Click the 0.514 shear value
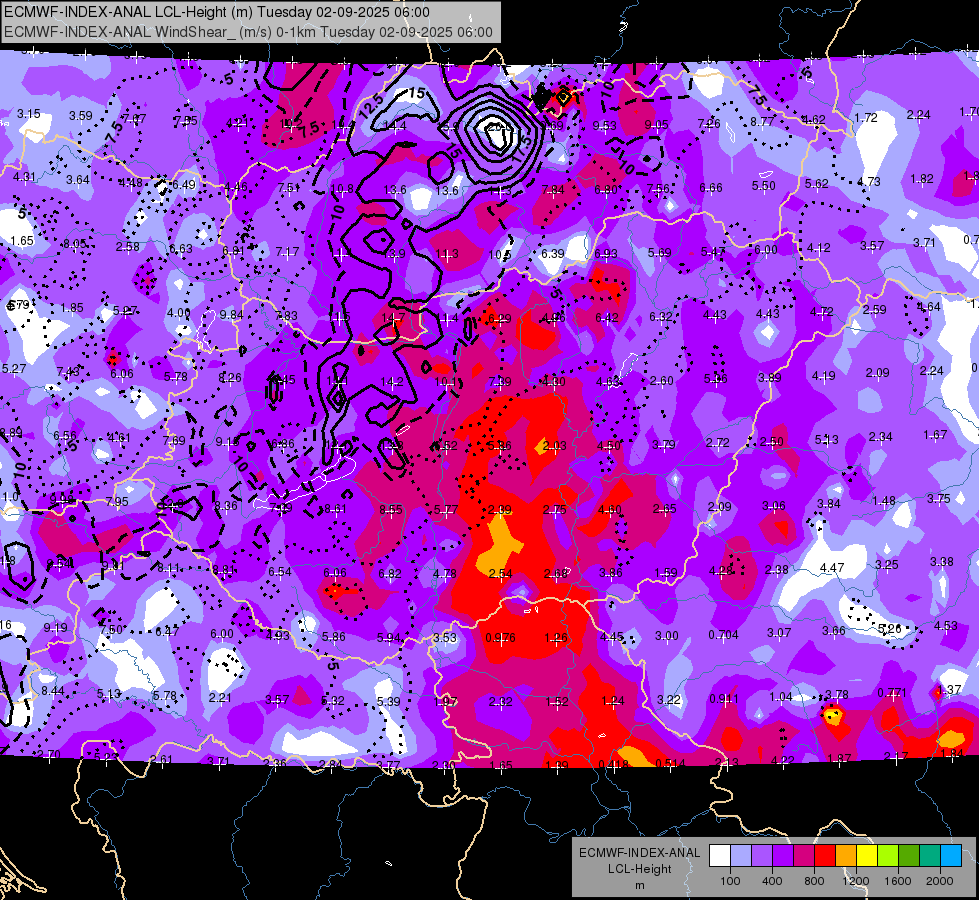Image resolution: width=979 pixels, height=900 pixels. (x=670, y=763)
